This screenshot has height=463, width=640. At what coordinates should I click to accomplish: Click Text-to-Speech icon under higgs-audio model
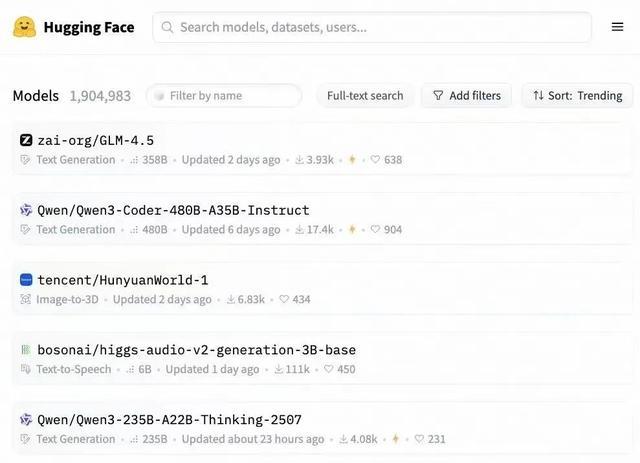26,370
